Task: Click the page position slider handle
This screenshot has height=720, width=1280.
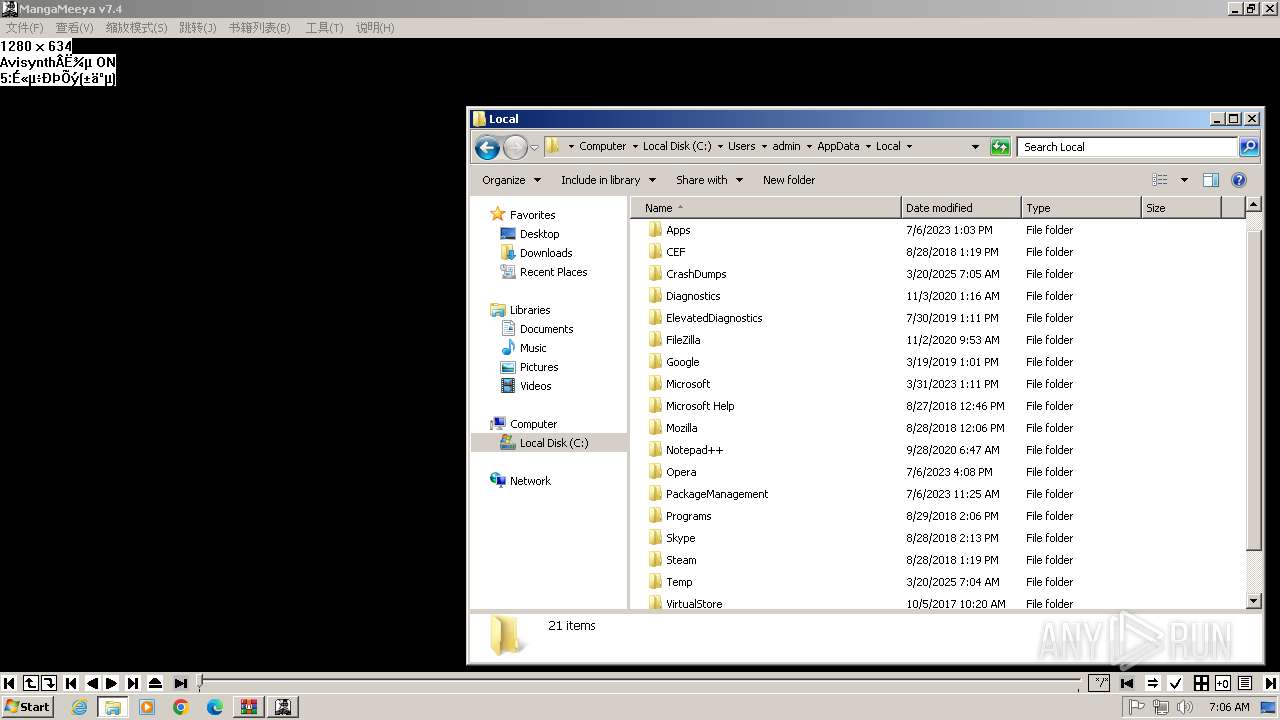Action: click(x=200, y=683)
